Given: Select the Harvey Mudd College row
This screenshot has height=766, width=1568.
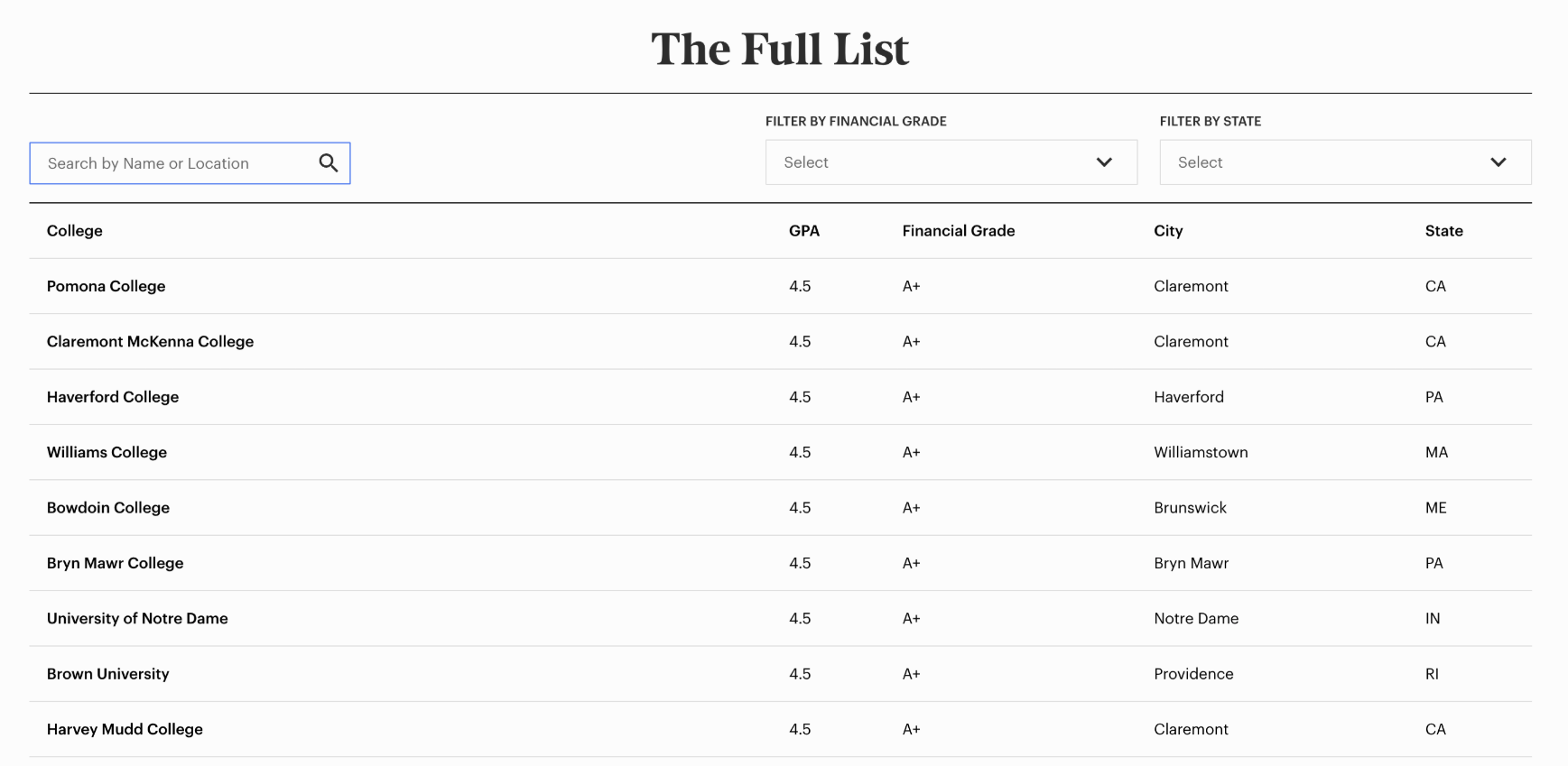Looking at the screenshot, I should (x=780, y=729).
